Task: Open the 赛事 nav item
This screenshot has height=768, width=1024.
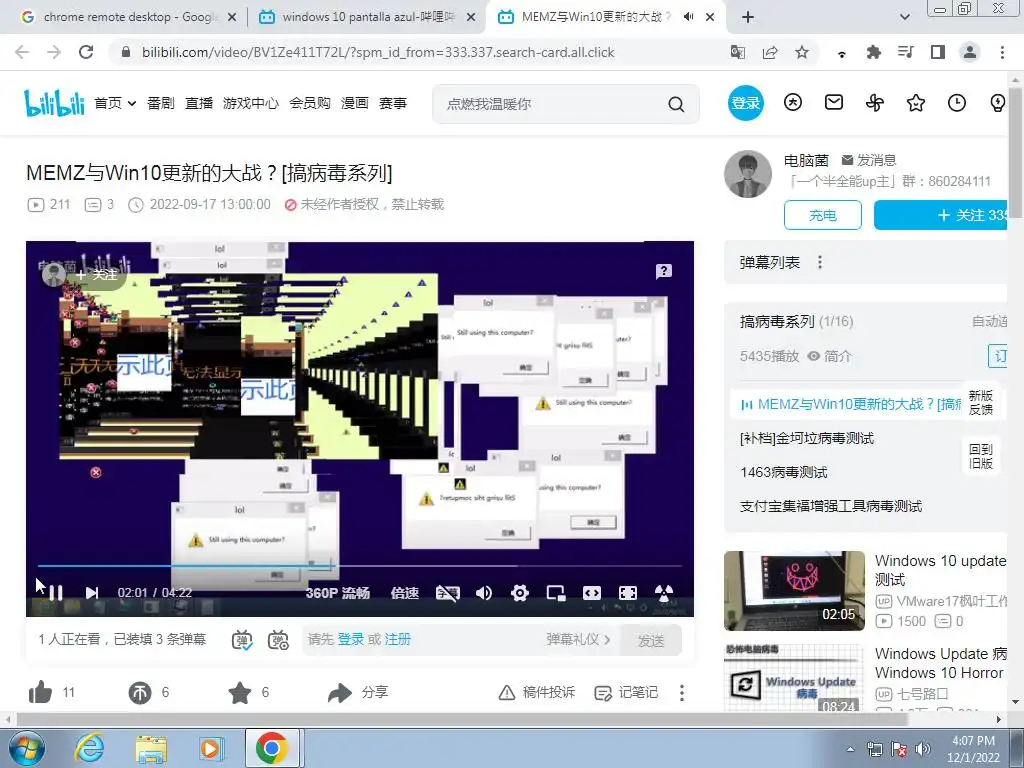Action: click(392, 103)
